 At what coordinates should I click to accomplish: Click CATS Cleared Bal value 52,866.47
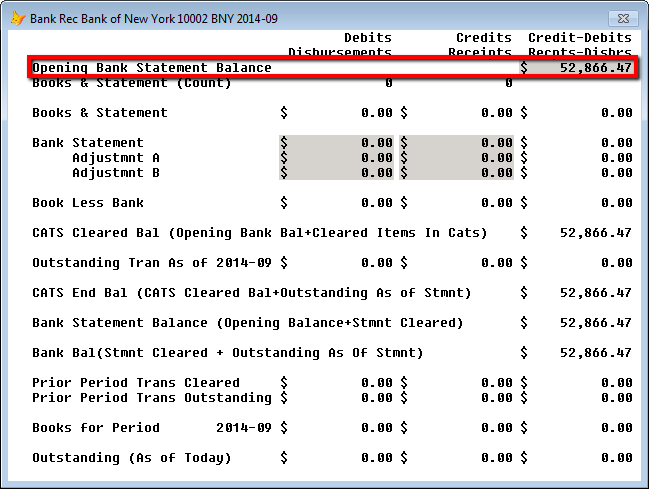596,233
